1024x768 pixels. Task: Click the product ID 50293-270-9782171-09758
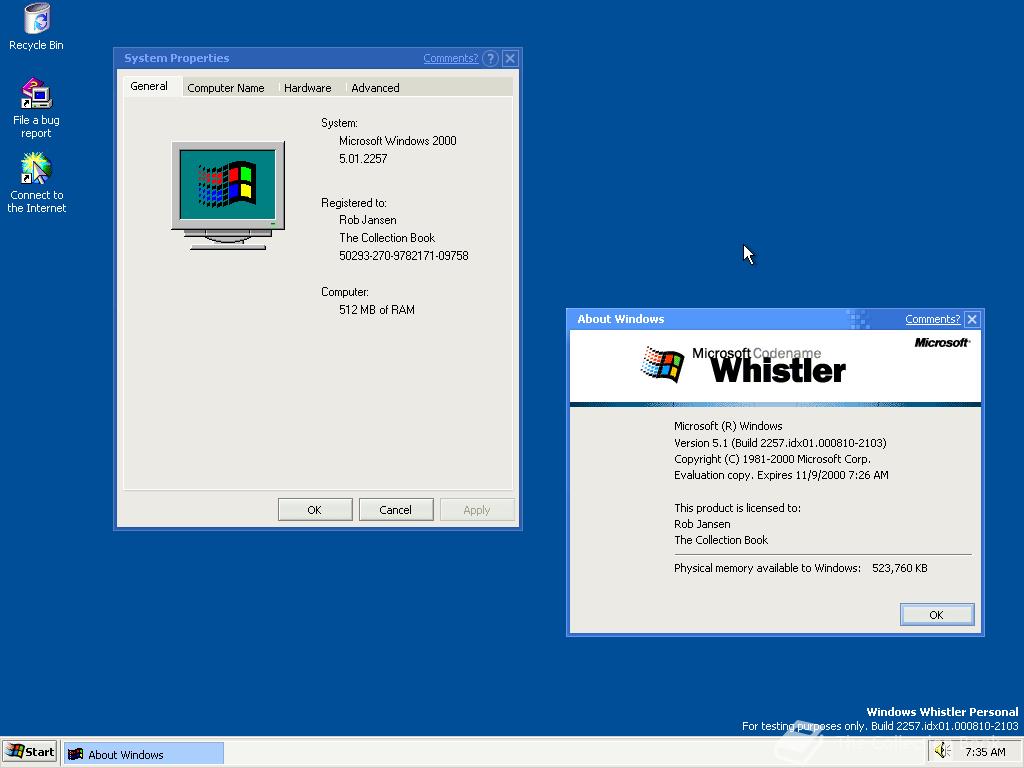(x=404, y=256)
